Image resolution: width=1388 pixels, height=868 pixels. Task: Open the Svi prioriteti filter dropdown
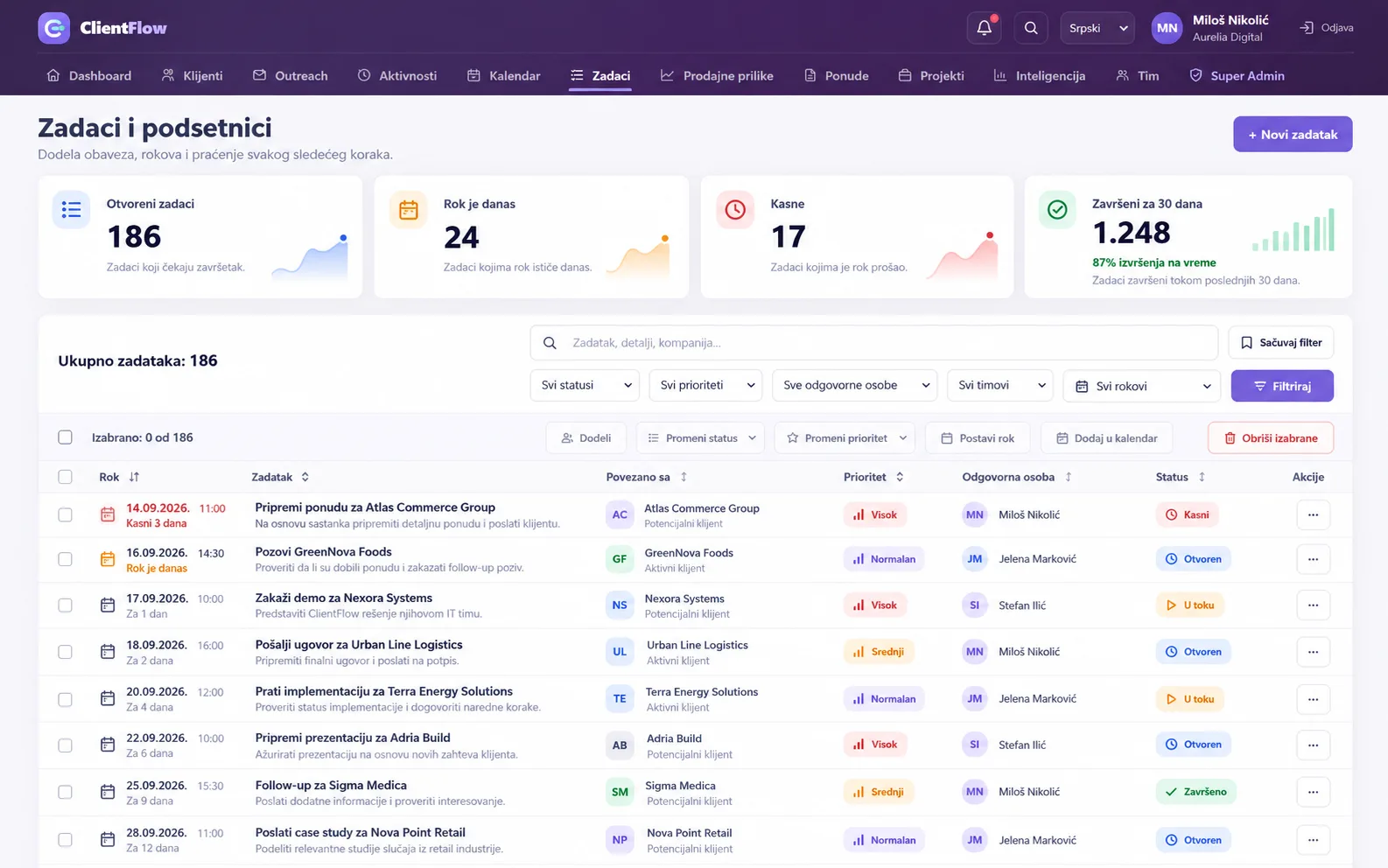(x=705, y=385)
